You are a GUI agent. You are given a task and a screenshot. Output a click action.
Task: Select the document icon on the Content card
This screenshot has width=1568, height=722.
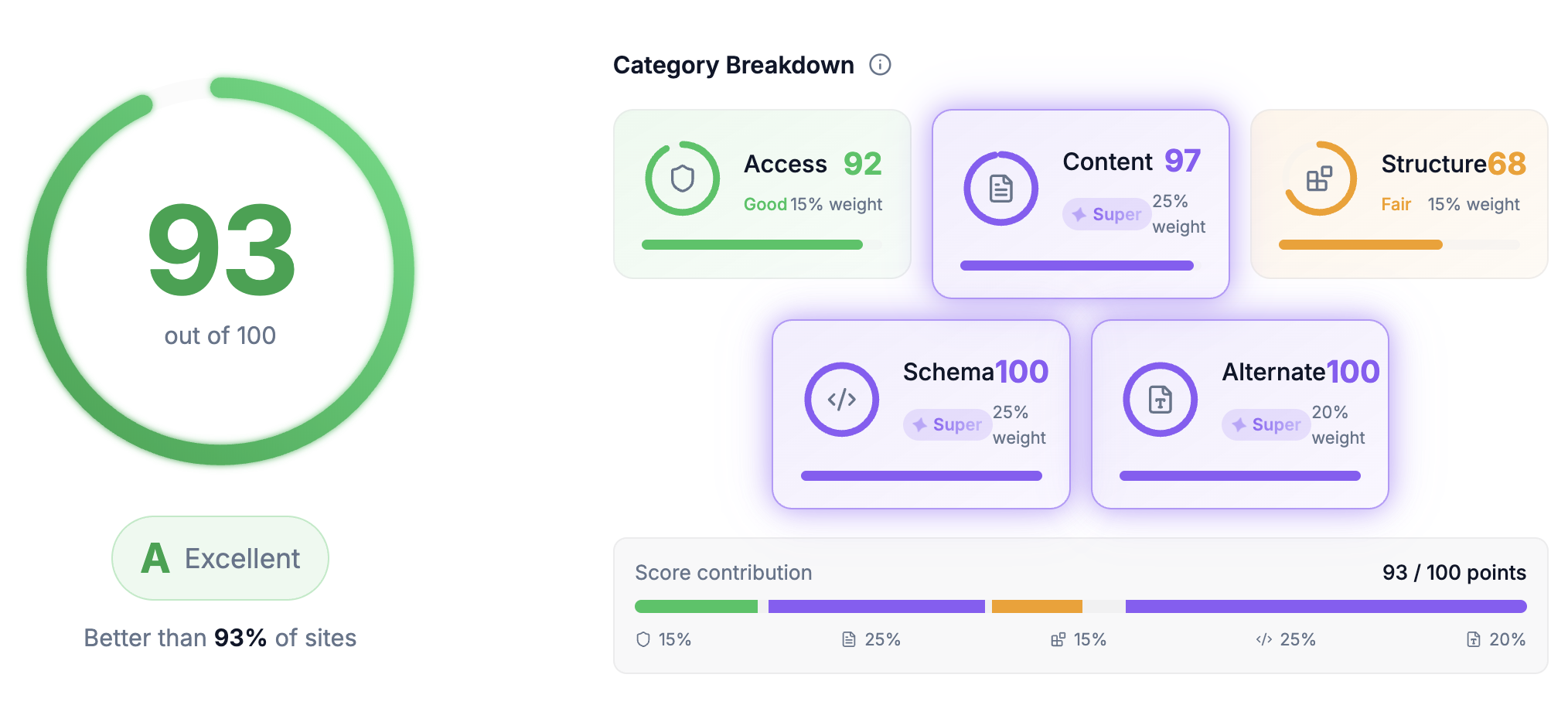tap(1000, 188)
